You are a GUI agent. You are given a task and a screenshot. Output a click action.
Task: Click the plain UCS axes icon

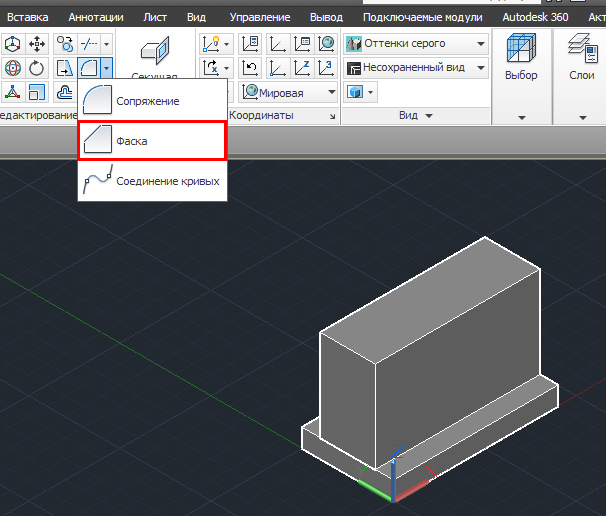click(x=277, y=44)
